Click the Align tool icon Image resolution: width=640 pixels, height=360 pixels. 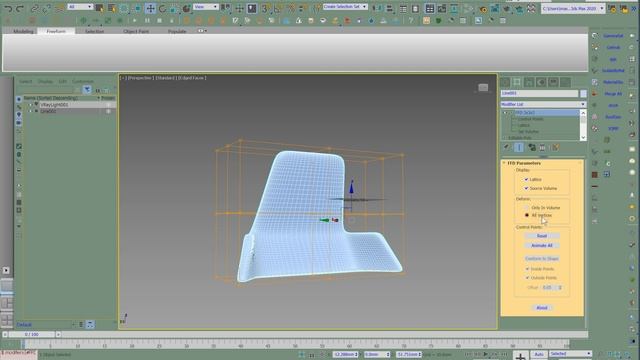point(390,8)
